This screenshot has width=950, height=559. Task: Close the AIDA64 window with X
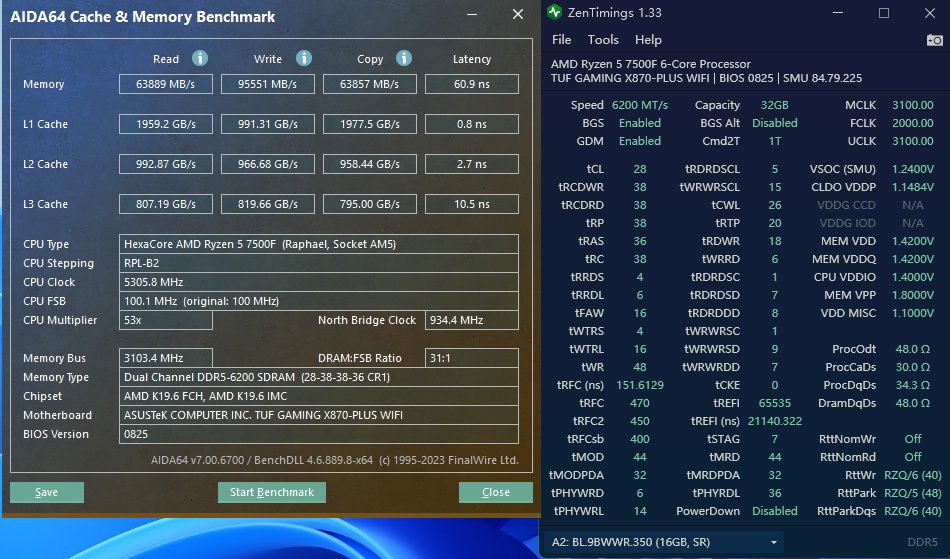click(517, 14)
